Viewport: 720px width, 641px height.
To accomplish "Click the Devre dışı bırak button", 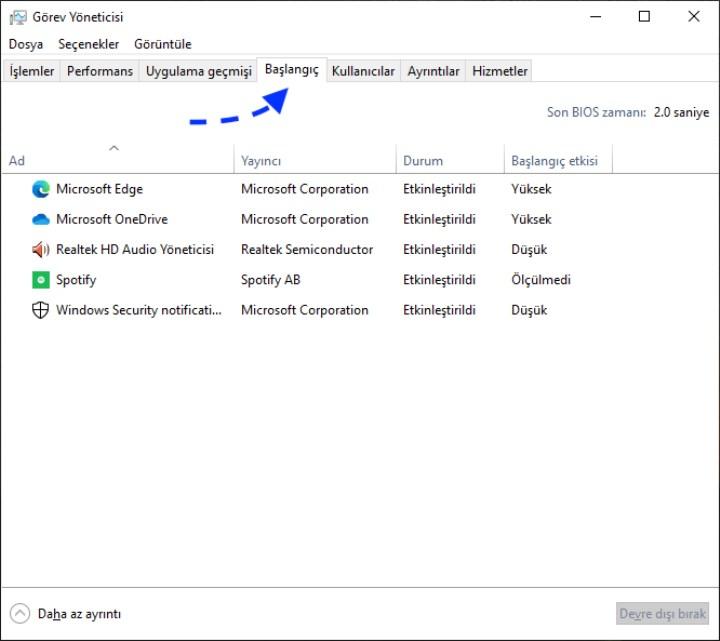I will pos(662,613).
